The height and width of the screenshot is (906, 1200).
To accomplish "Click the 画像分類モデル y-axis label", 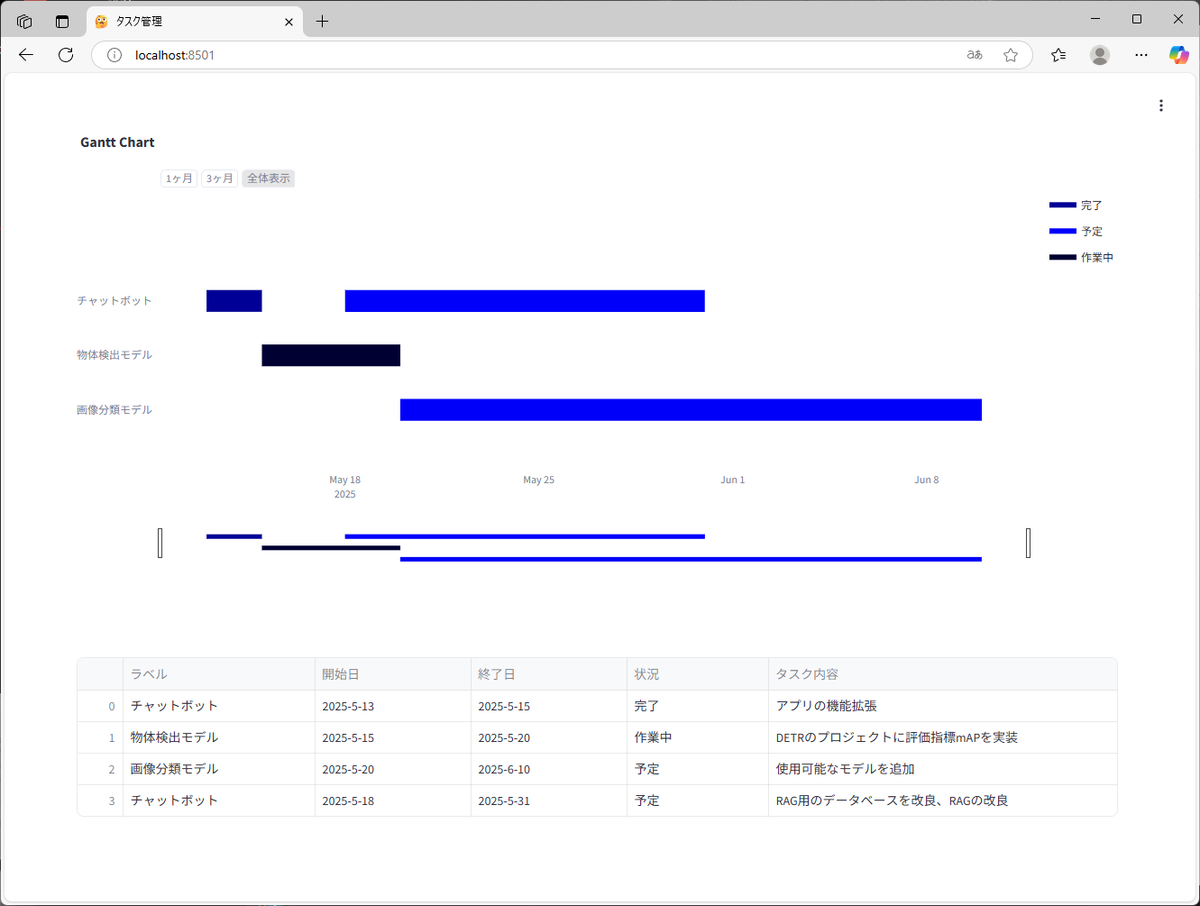I will (x=114, y=410).
